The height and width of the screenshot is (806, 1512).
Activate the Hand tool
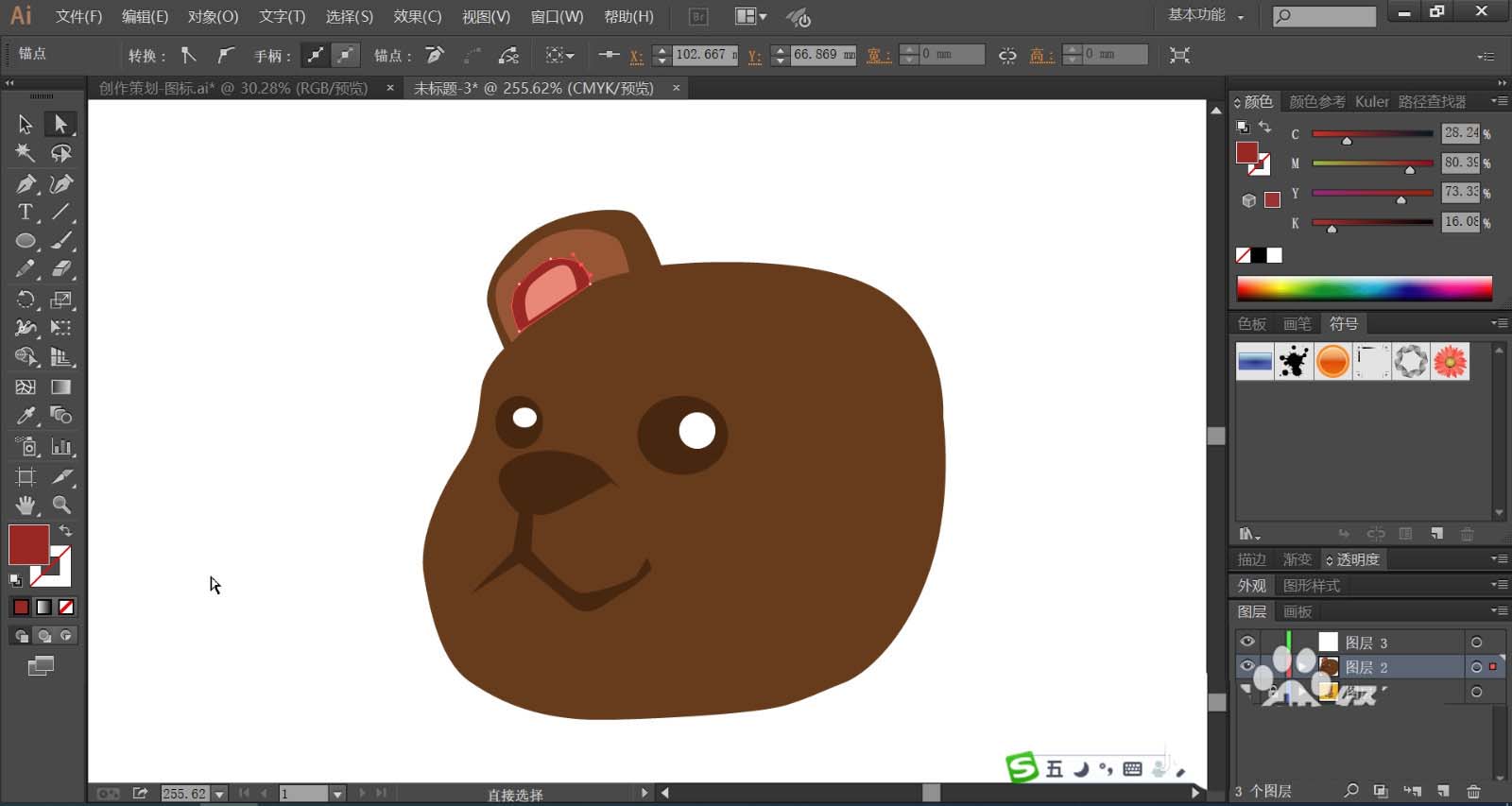click(x=26, y=505)
